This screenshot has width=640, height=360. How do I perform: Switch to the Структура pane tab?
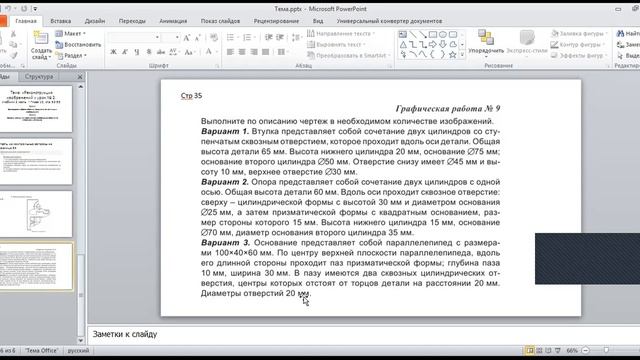[x=39, y=76]
